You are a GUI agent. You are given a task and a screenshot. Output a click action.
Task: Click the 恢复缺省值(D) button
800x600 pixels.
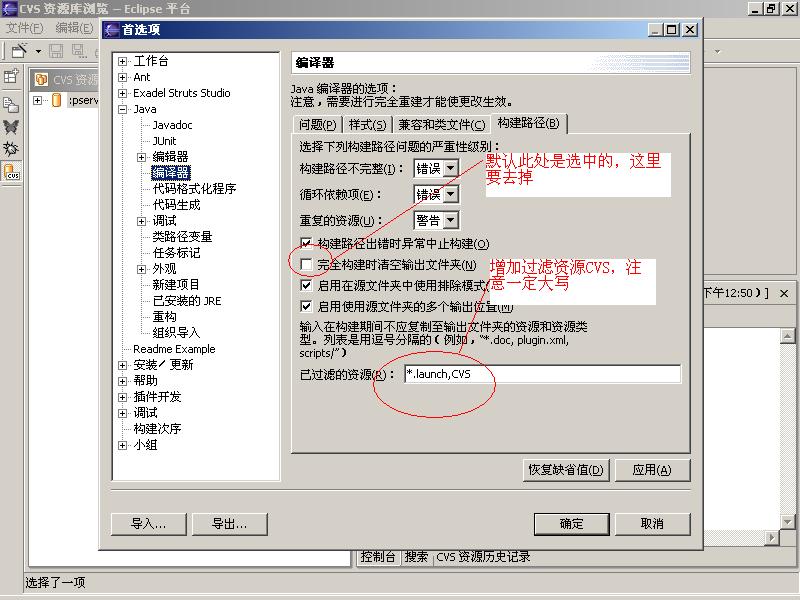click(566, 470)
